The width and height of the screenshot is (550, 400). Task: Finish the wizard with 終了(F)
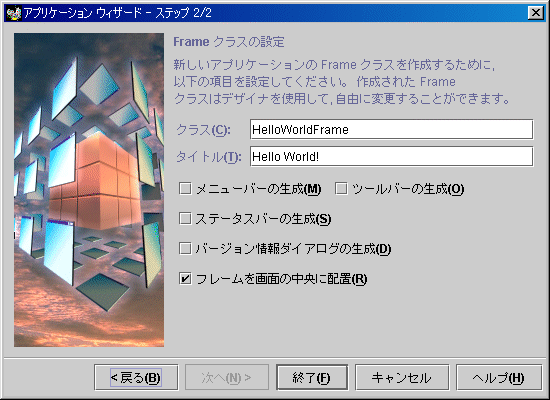click(x=312, y=378)
